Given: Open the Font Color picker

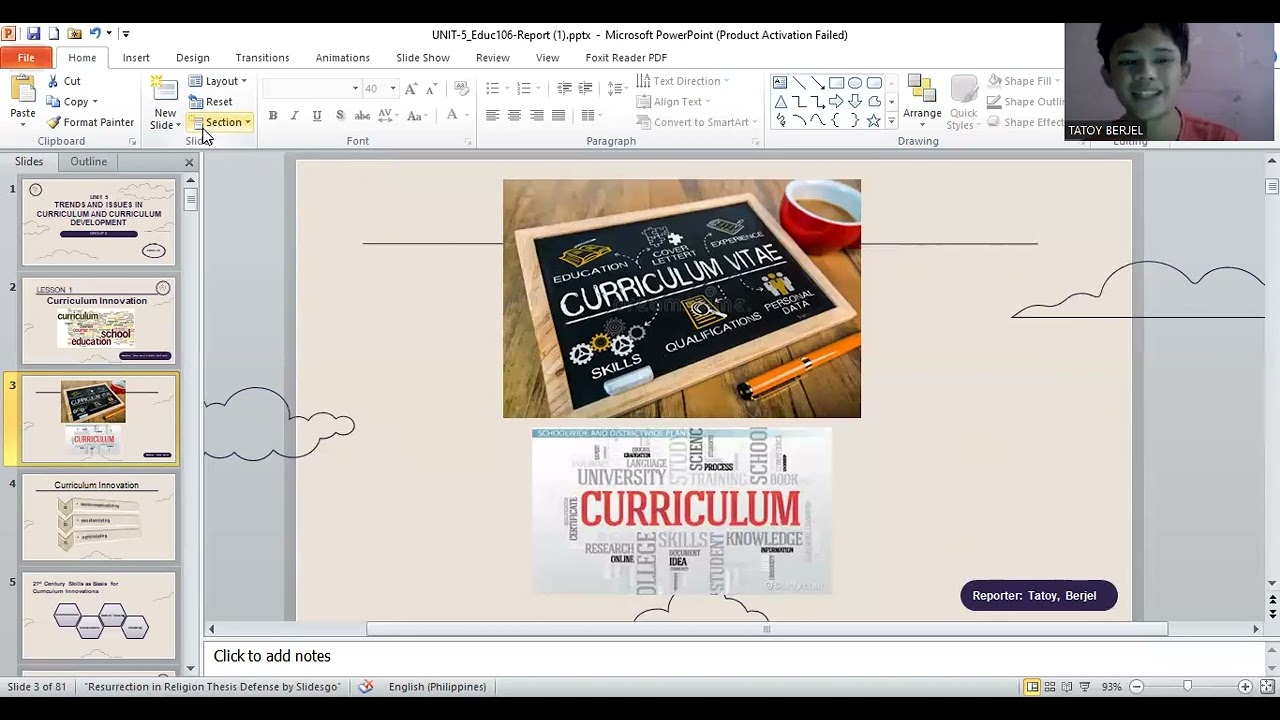Looking at the screenshot, I should coord(456,116).
